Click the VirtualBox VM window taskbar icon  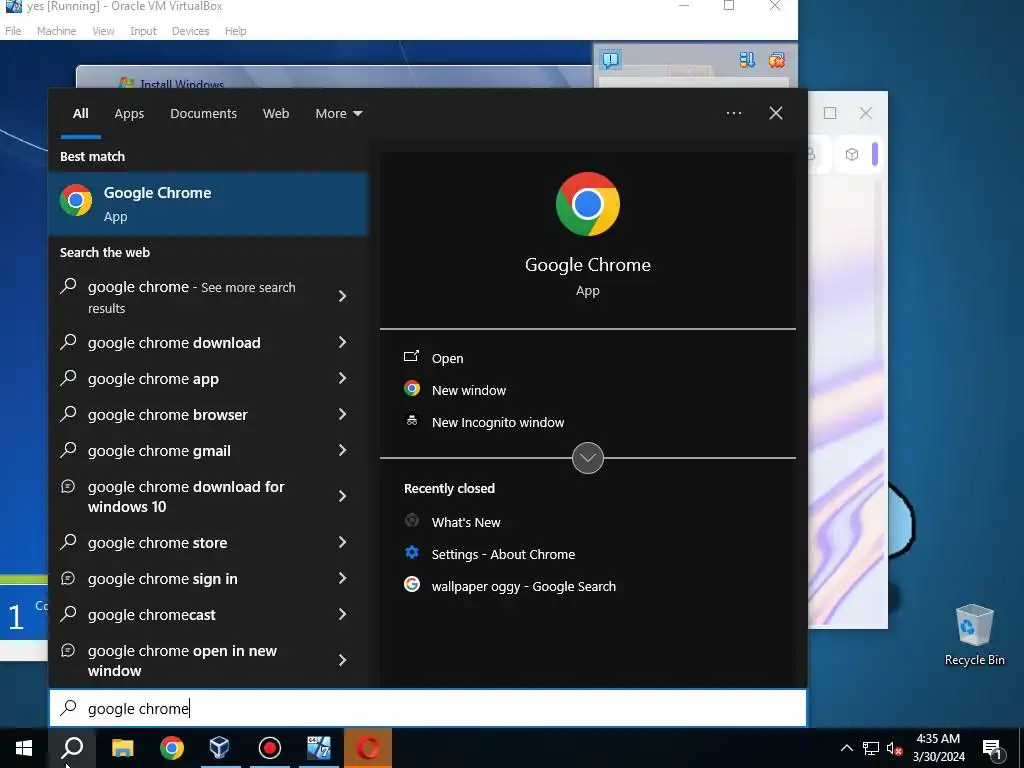click(x=319, y=748)
